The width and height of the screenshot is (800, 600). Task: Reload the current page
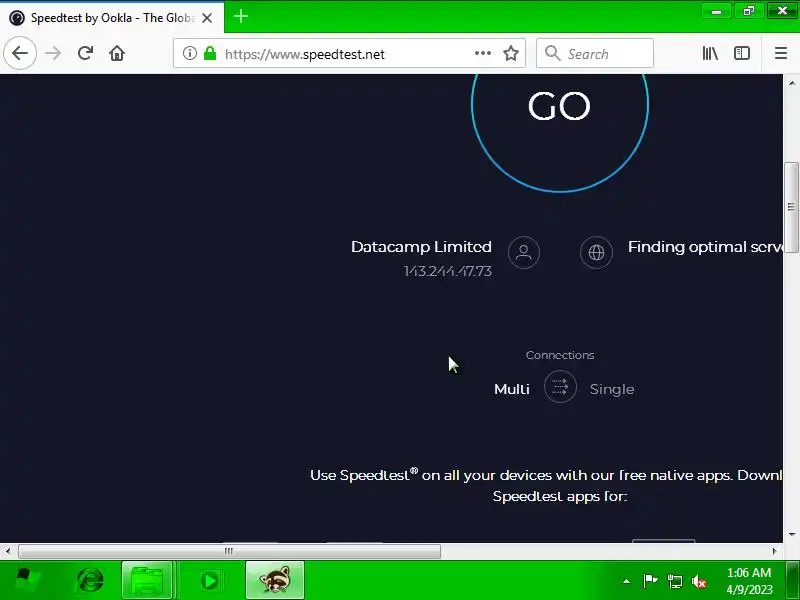point(85,53)
